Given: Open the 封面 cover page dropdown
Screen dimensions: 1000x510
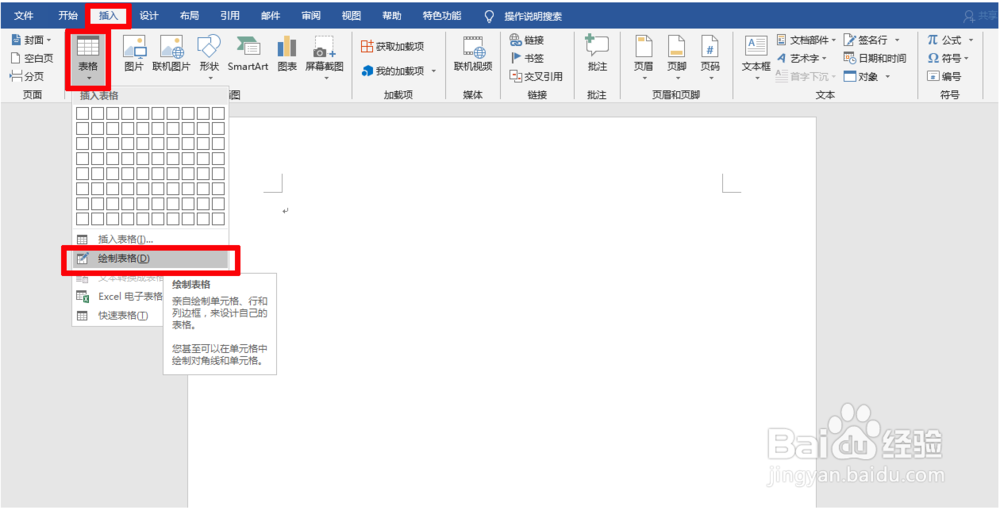Looking at the screenshot, I should pyautogui.click(x=31, y=40).
